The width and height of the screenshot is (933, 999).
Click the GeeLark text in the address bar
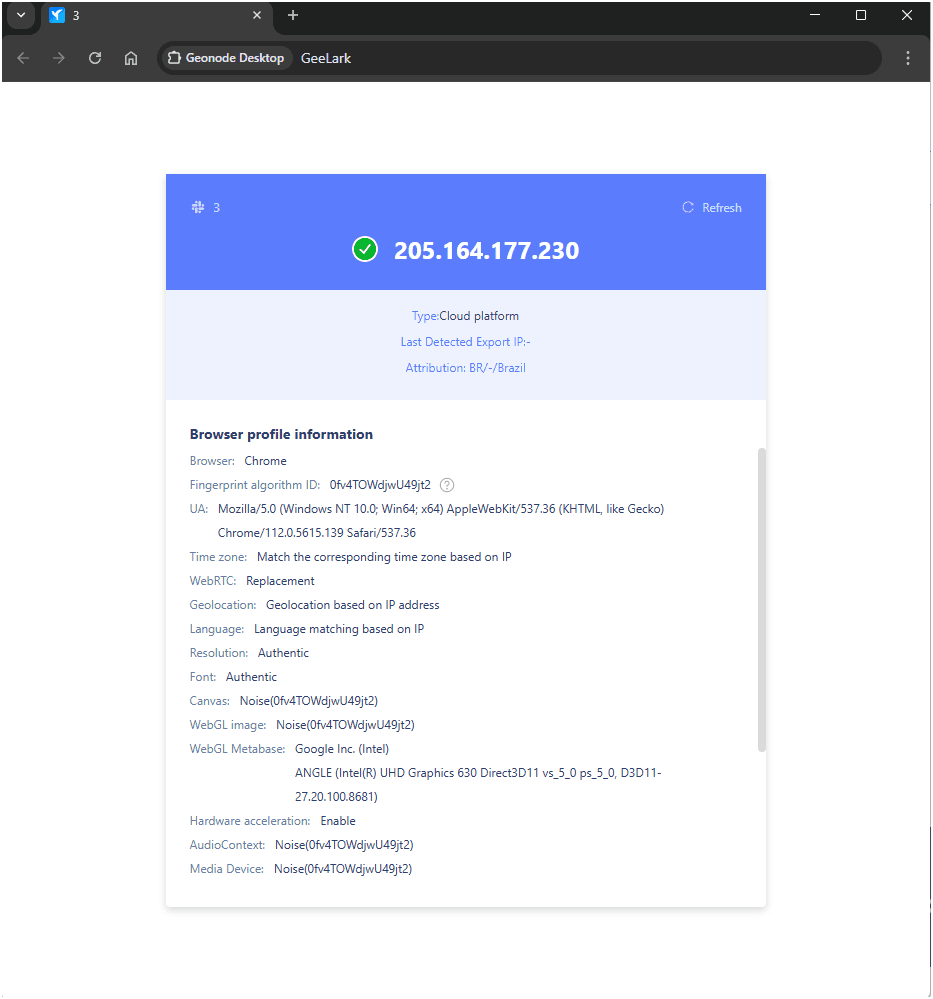[325, 58]
